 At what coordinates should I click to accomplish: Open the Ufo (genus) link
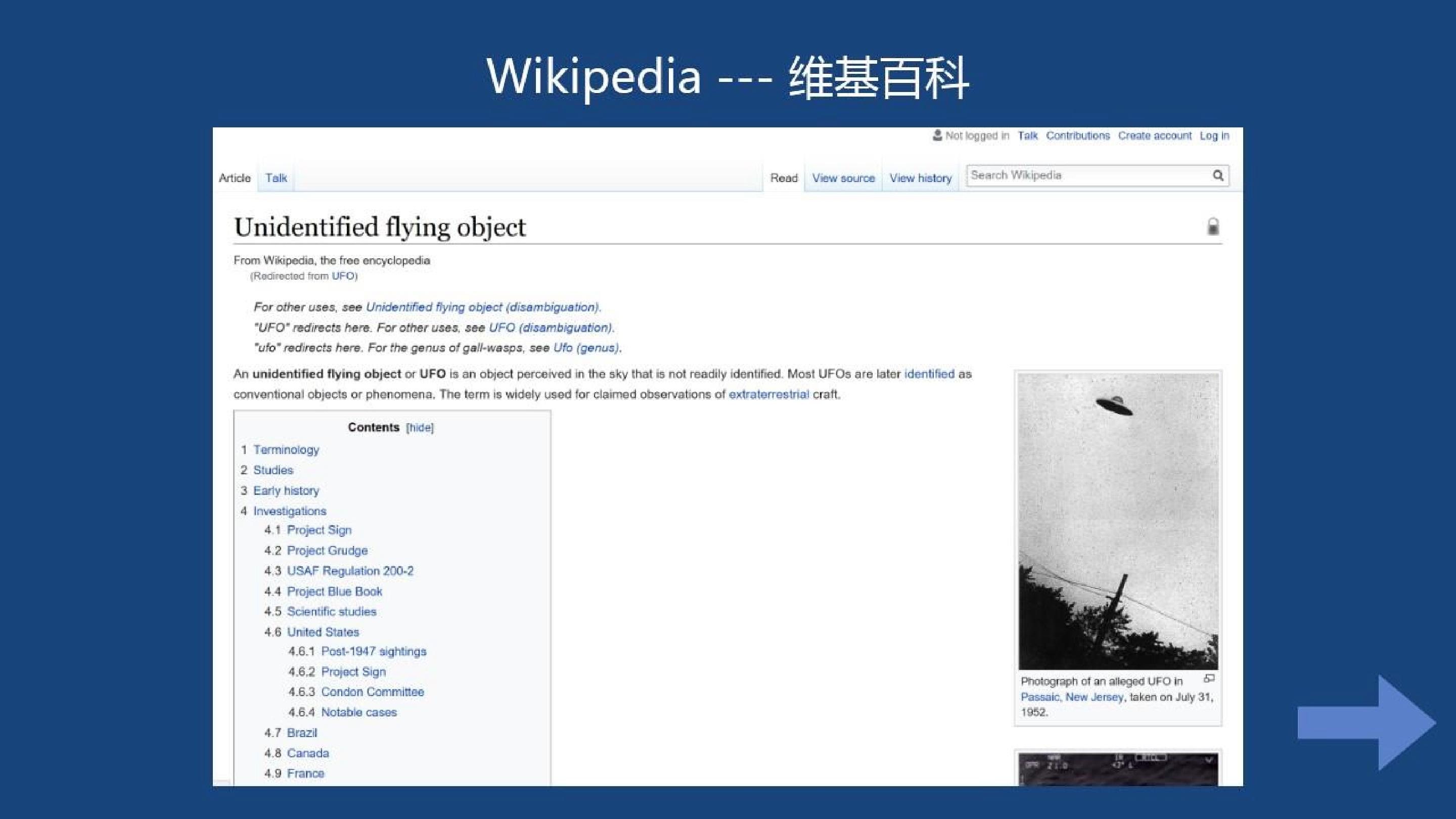(586, 348)
